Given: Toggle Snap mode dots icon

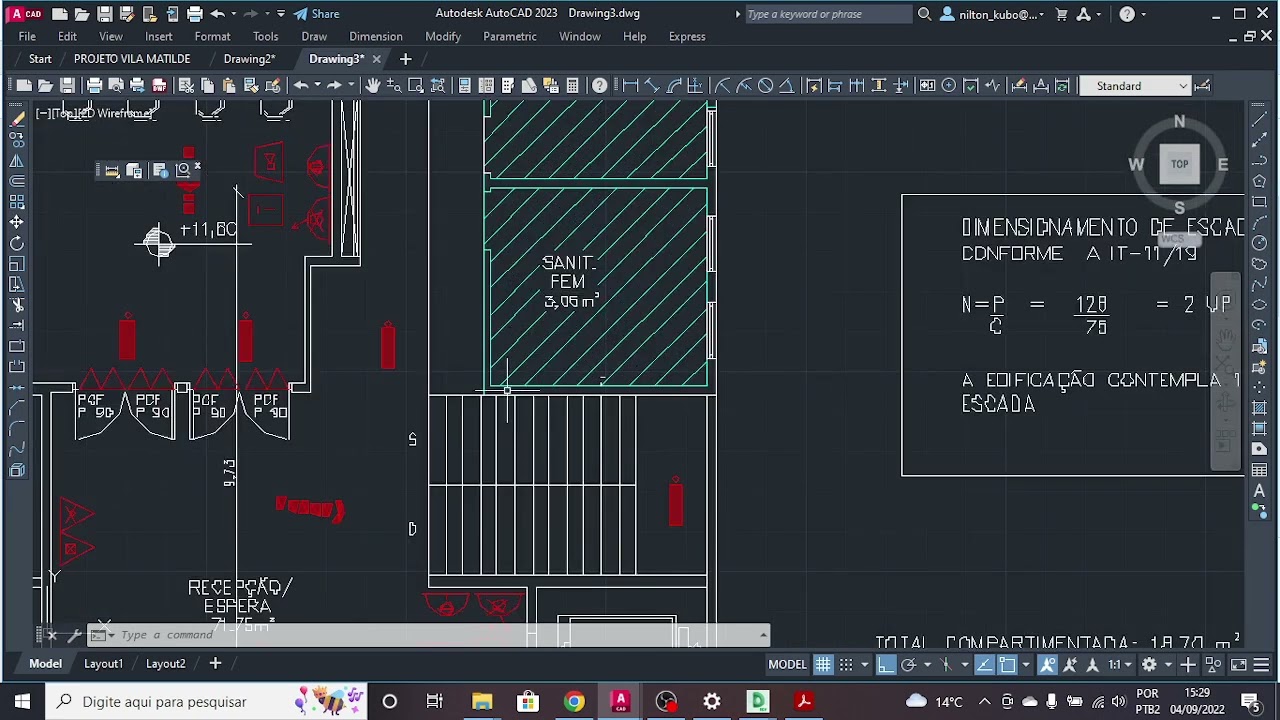Looking at the screenshot, I should 846,665.
